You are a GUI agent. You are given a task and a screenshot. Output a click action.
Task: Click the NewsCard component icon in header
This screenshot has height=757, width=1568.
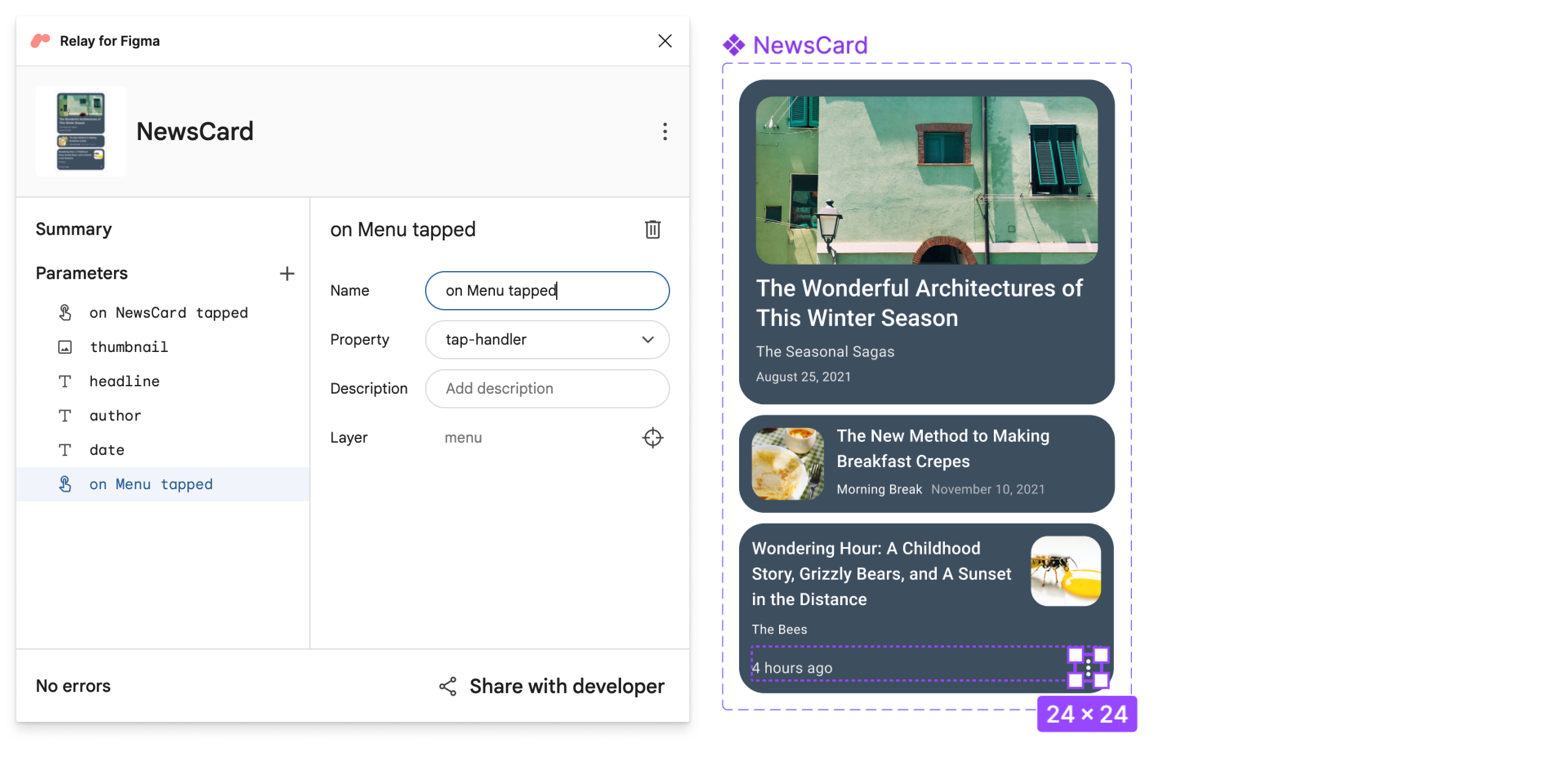coord(82,130)
